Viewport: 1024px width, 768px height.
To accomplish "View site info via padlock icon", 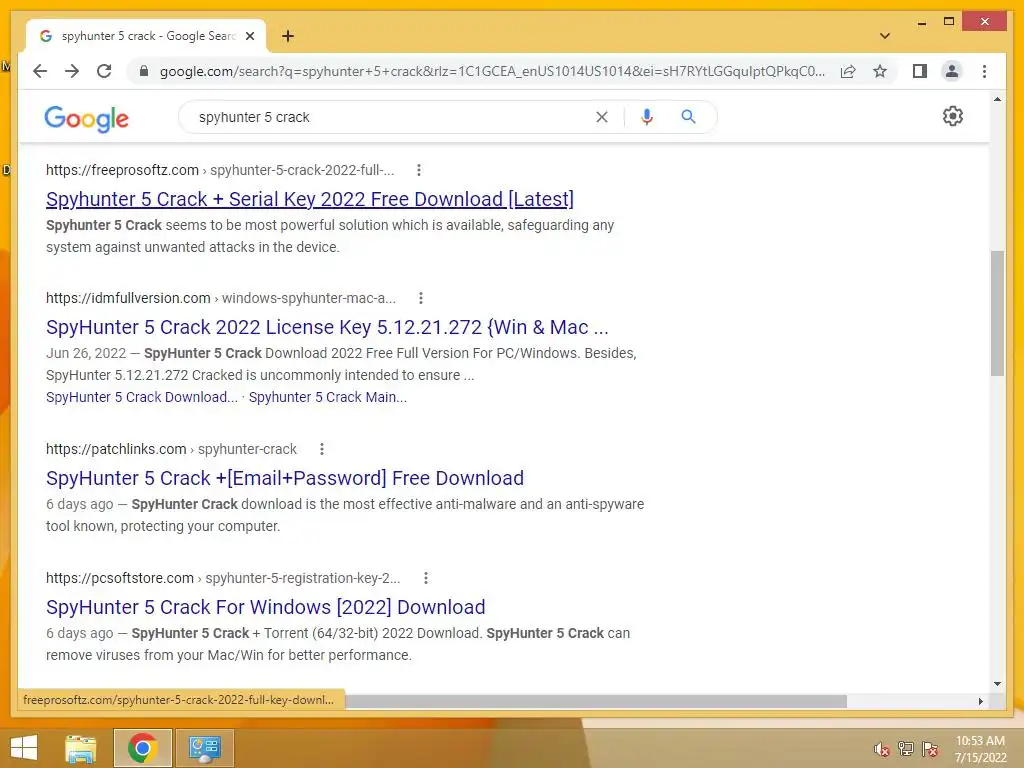I will (x=144, y=71).
